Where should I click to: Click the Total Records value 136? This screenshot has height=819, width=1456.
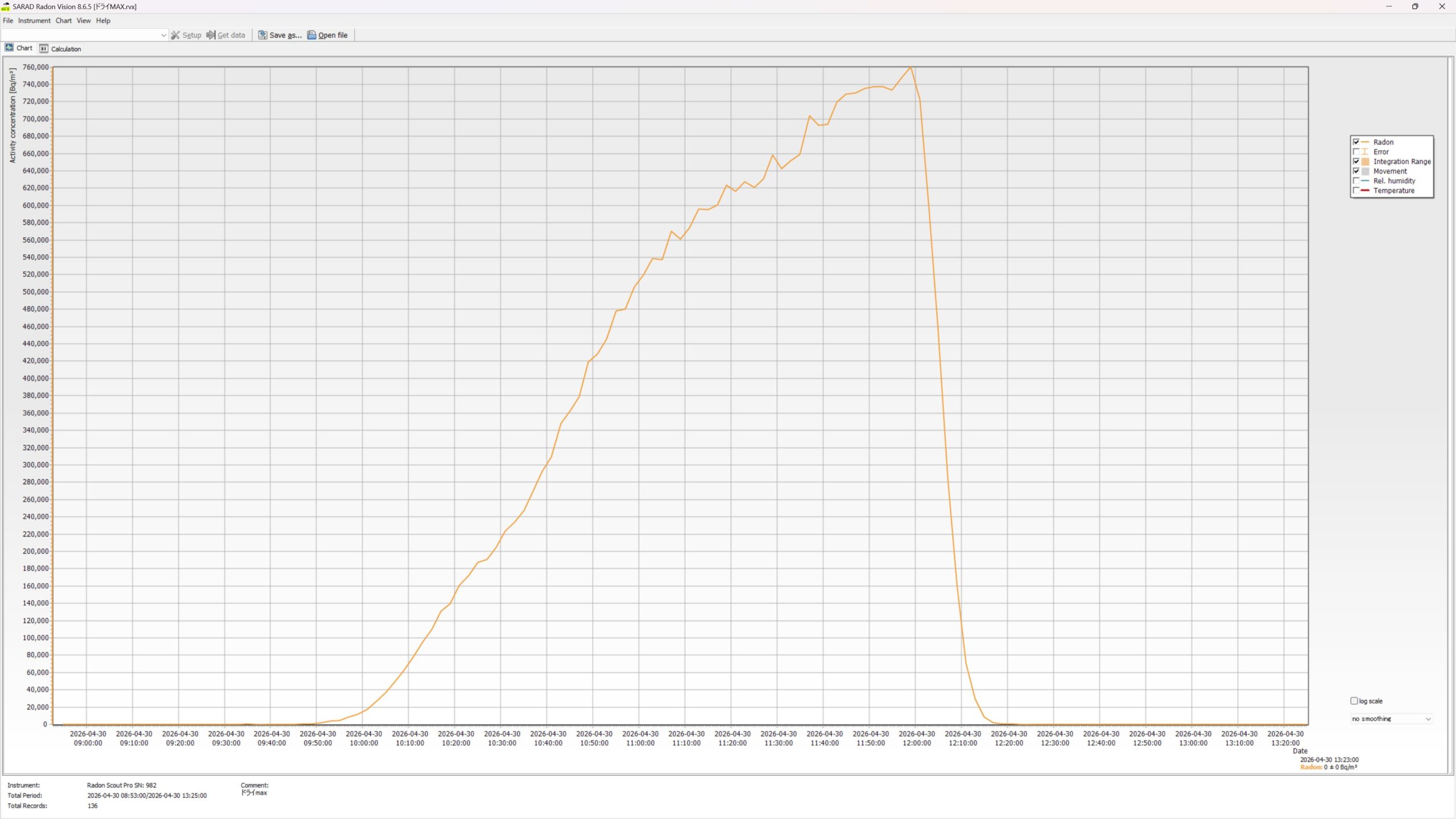point(92,806)
